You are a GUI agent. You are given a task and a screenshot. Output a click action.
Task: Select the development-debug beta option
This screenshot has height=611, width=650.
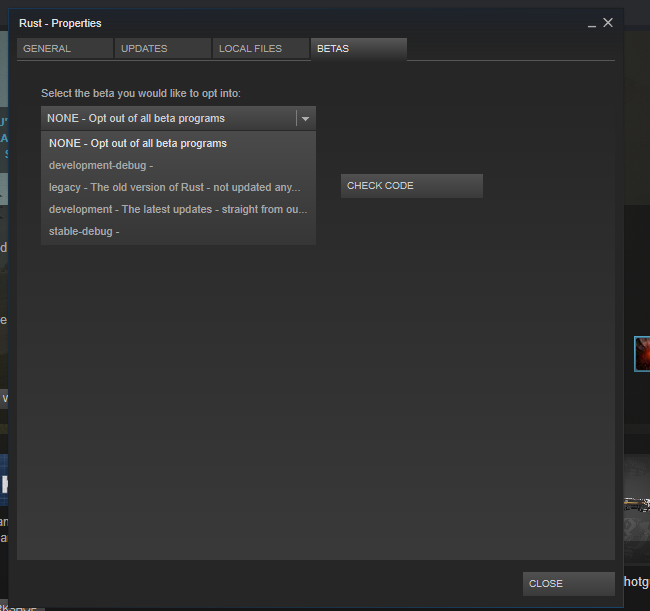[x=178, y=165]
